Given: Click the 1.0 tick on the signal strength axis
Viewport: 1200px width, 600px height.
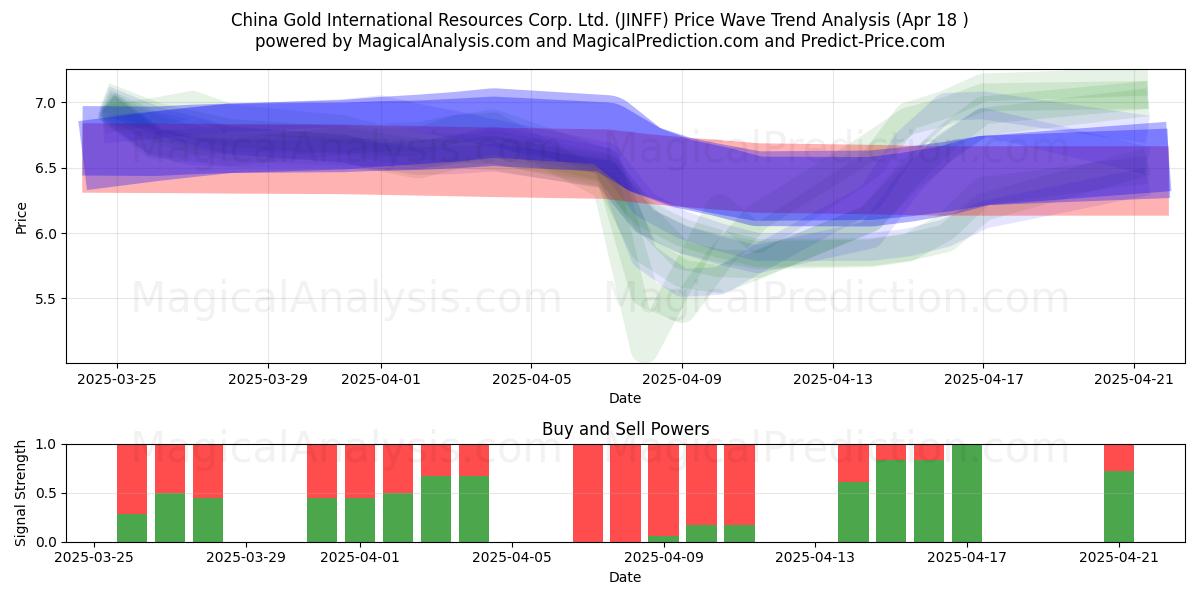Looking at the screenshot, I should 46,444.
